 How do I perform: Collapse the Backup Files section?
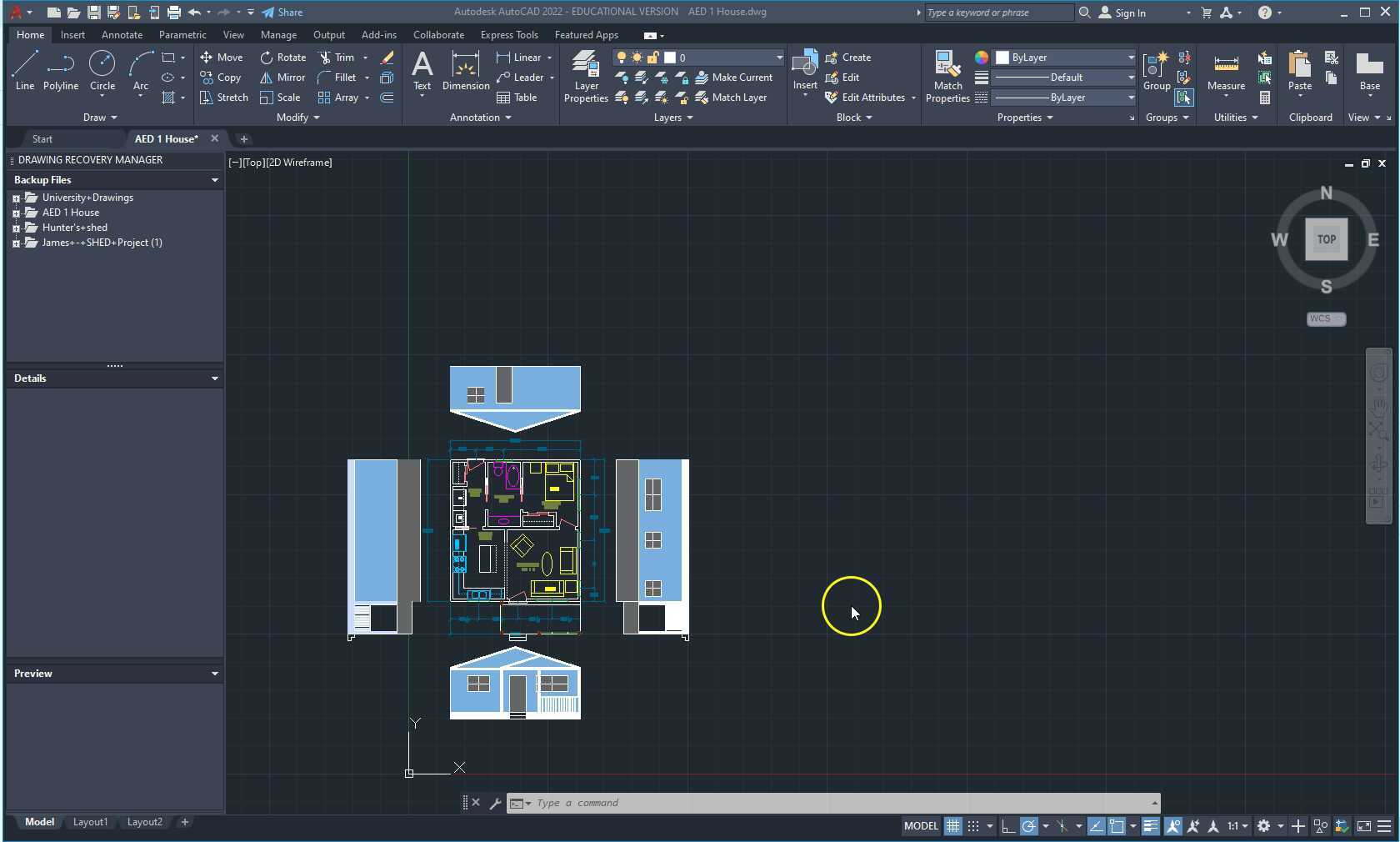(x=215, y=180)
